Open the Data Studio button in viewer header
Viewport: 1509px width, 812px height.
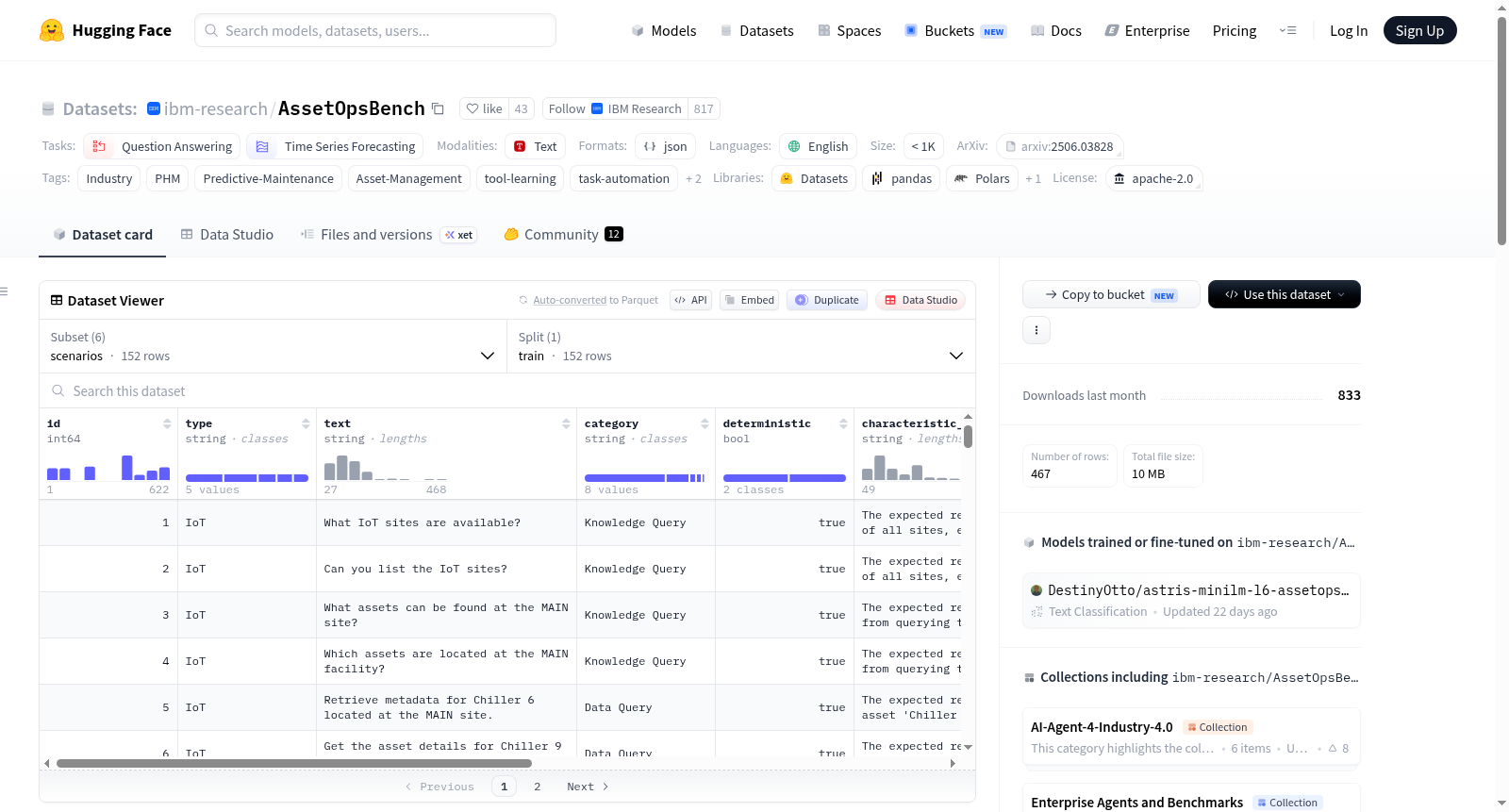pos(920,300)
